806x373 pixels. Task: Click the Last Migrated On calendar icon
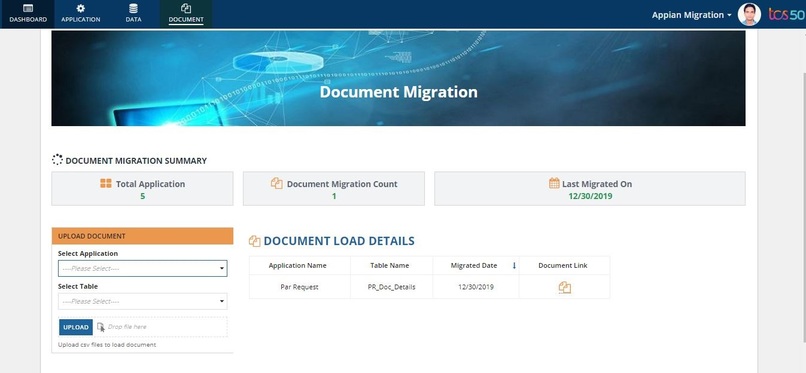pos(554,183)
